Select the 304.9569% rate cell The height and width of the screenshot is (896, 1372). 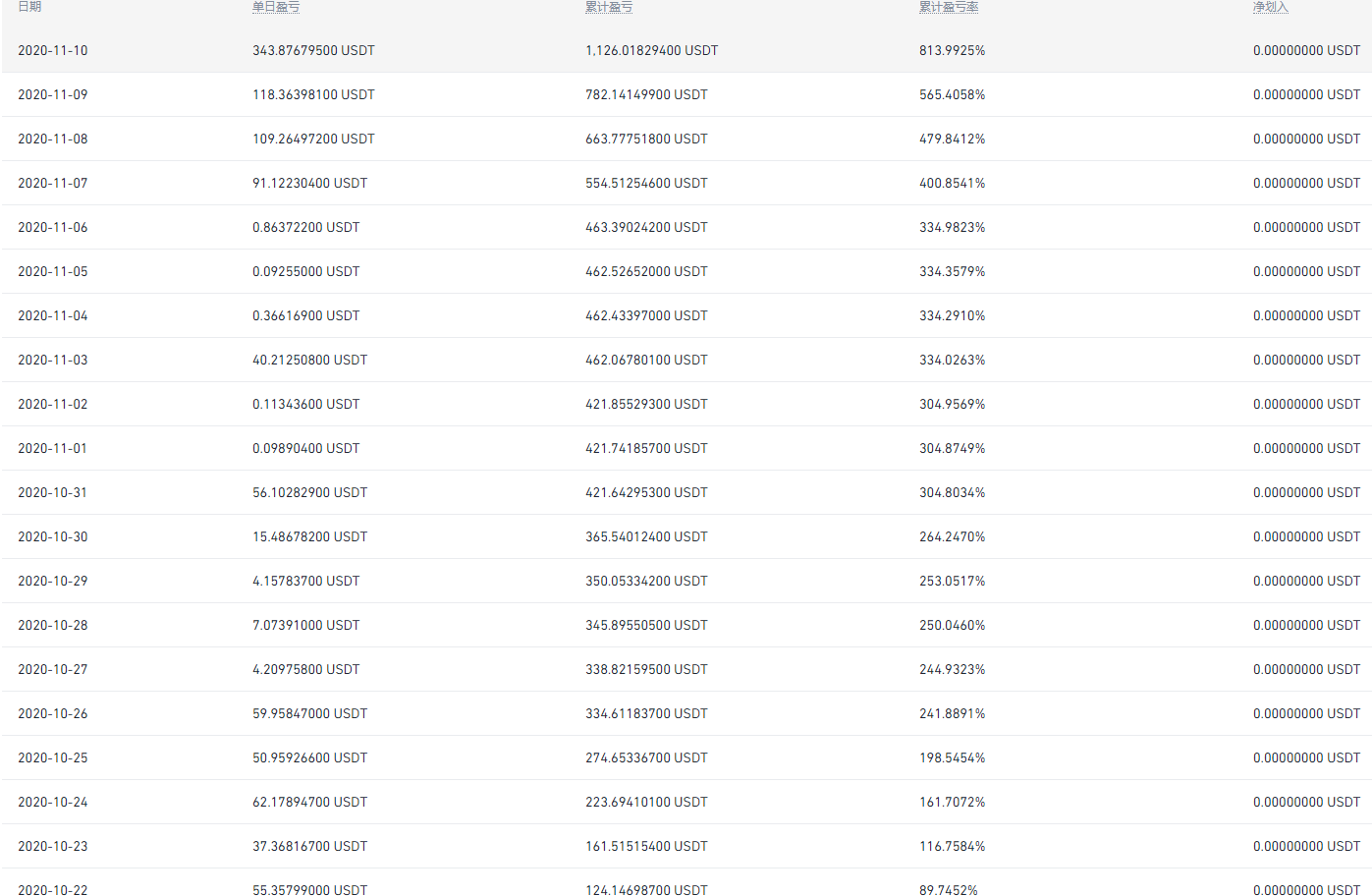[x=953, y=404]
